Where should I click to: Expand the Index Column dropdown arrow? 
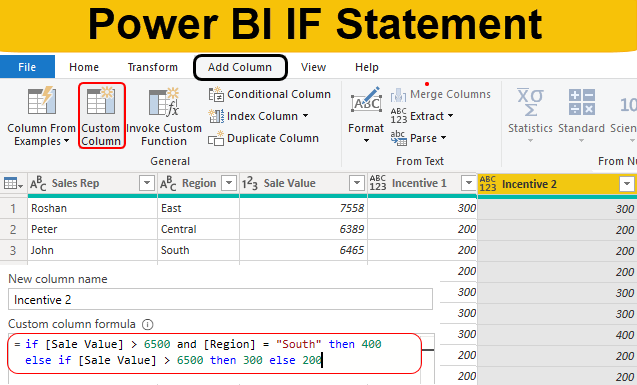pos(306,116)
